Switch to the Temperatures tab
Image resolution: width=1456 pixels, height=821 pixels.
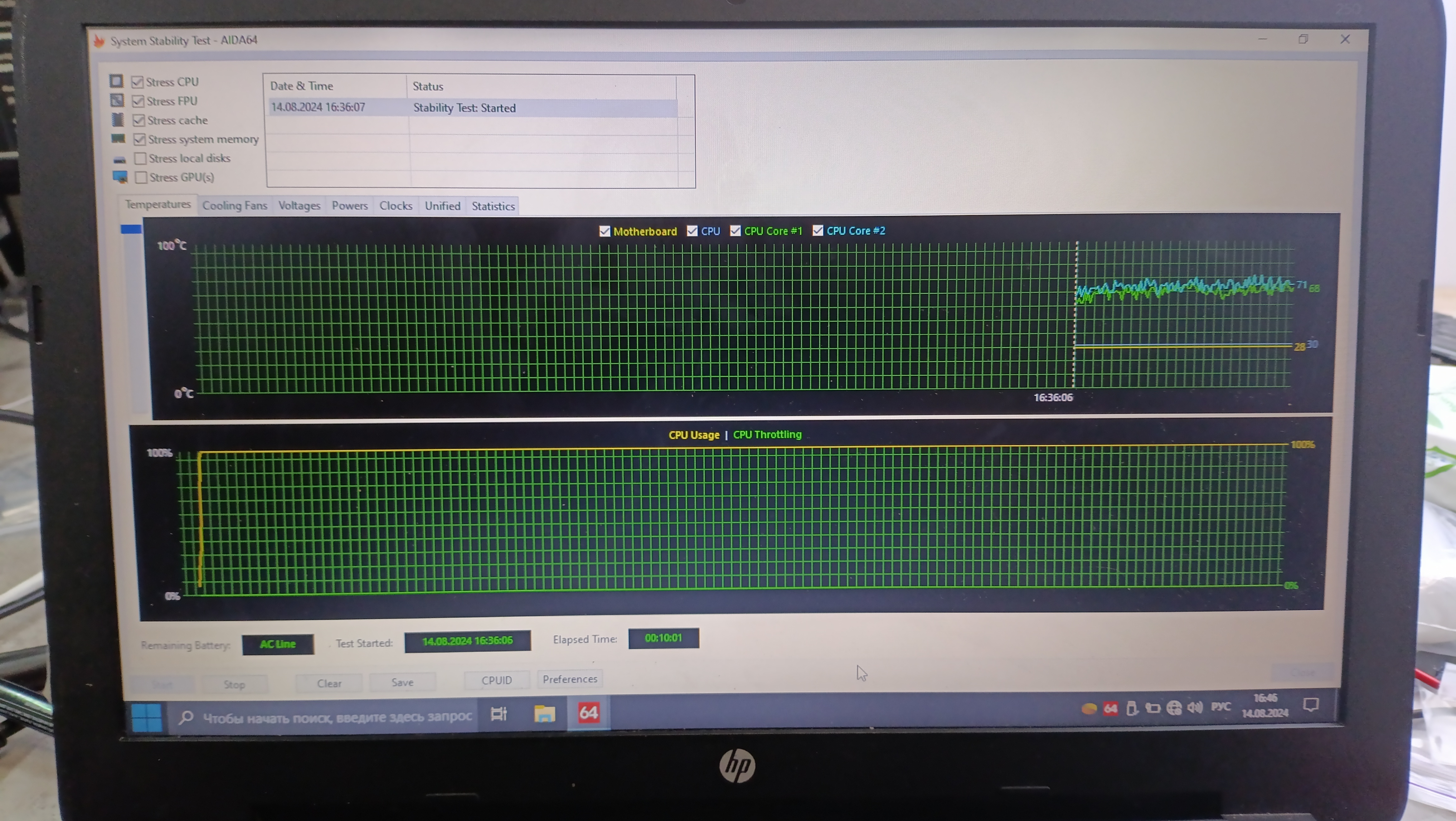click(158, 204)
